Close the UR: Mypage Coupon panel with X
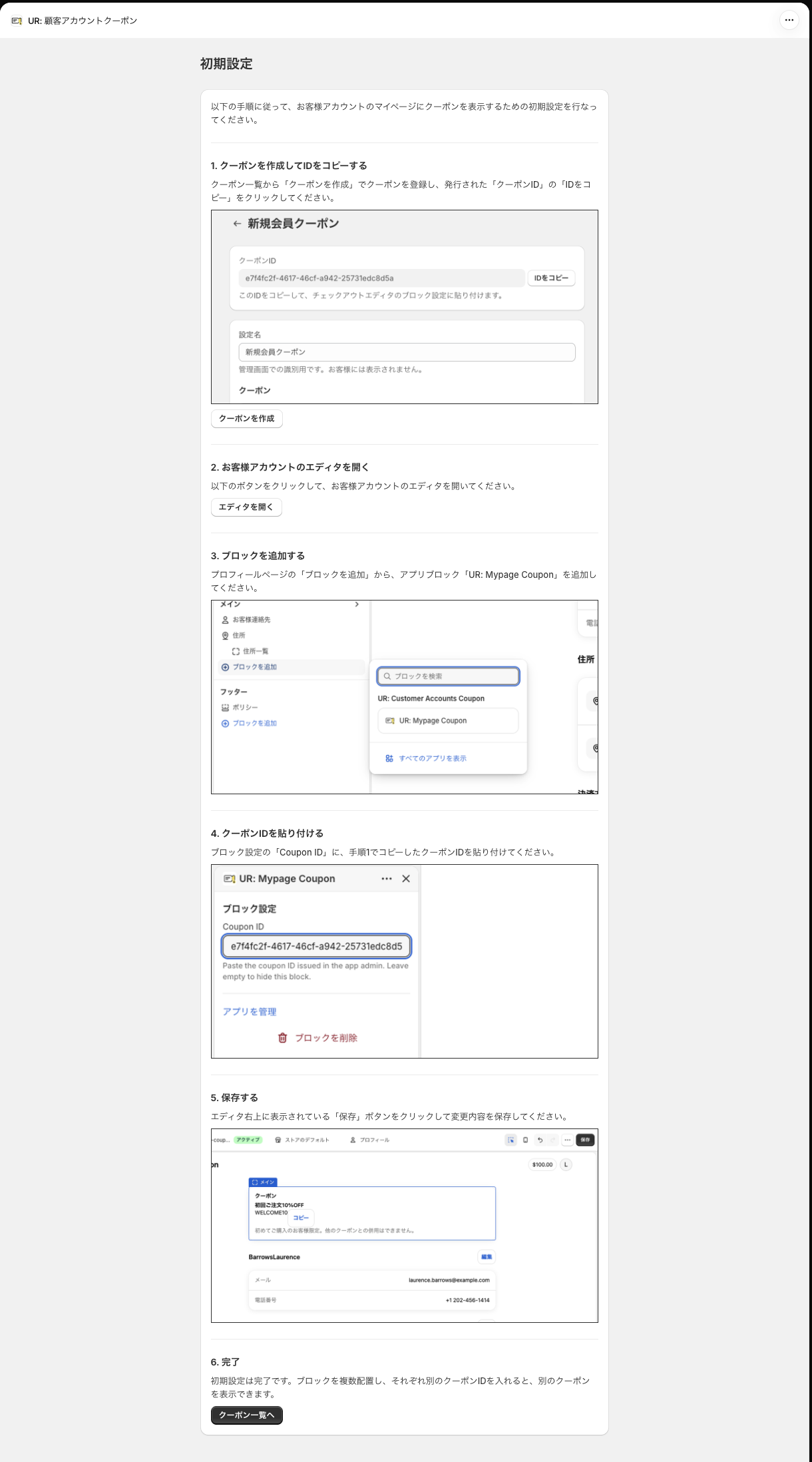The width and height of the screenshot is (812, 1462). [406, 879]
